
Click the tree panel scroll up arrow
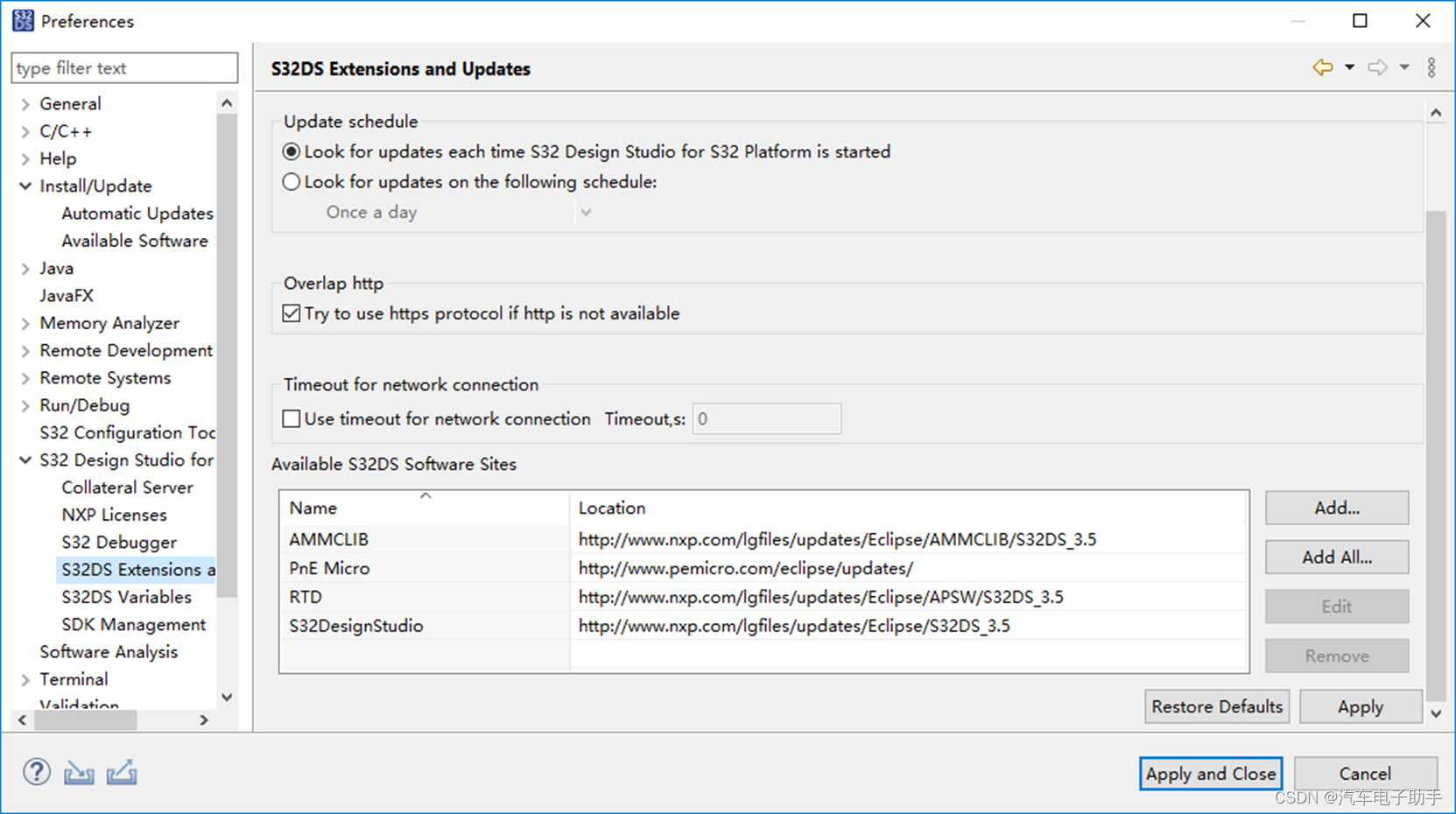coord(227,103)
